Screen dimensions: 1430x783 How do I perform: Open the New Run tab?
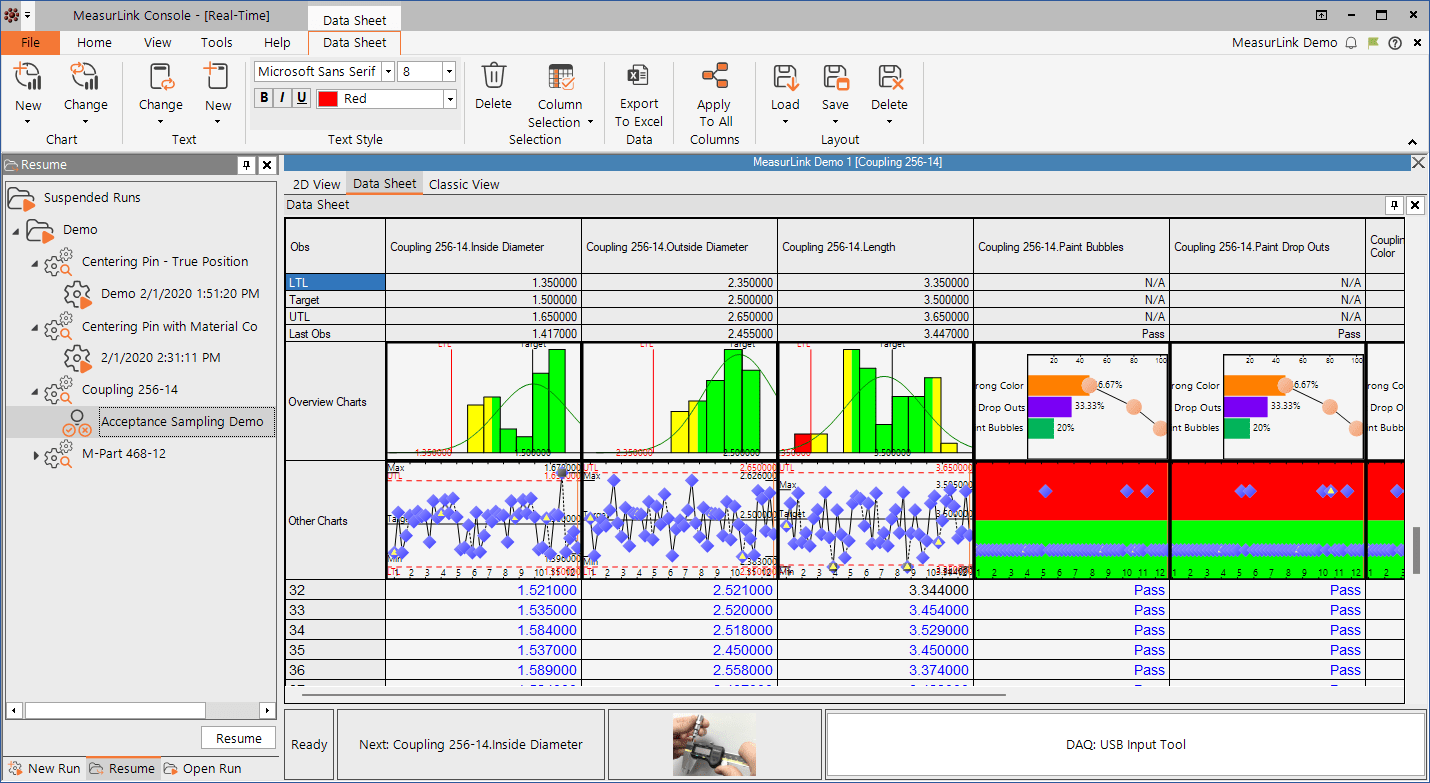click(x=44, y=768)
